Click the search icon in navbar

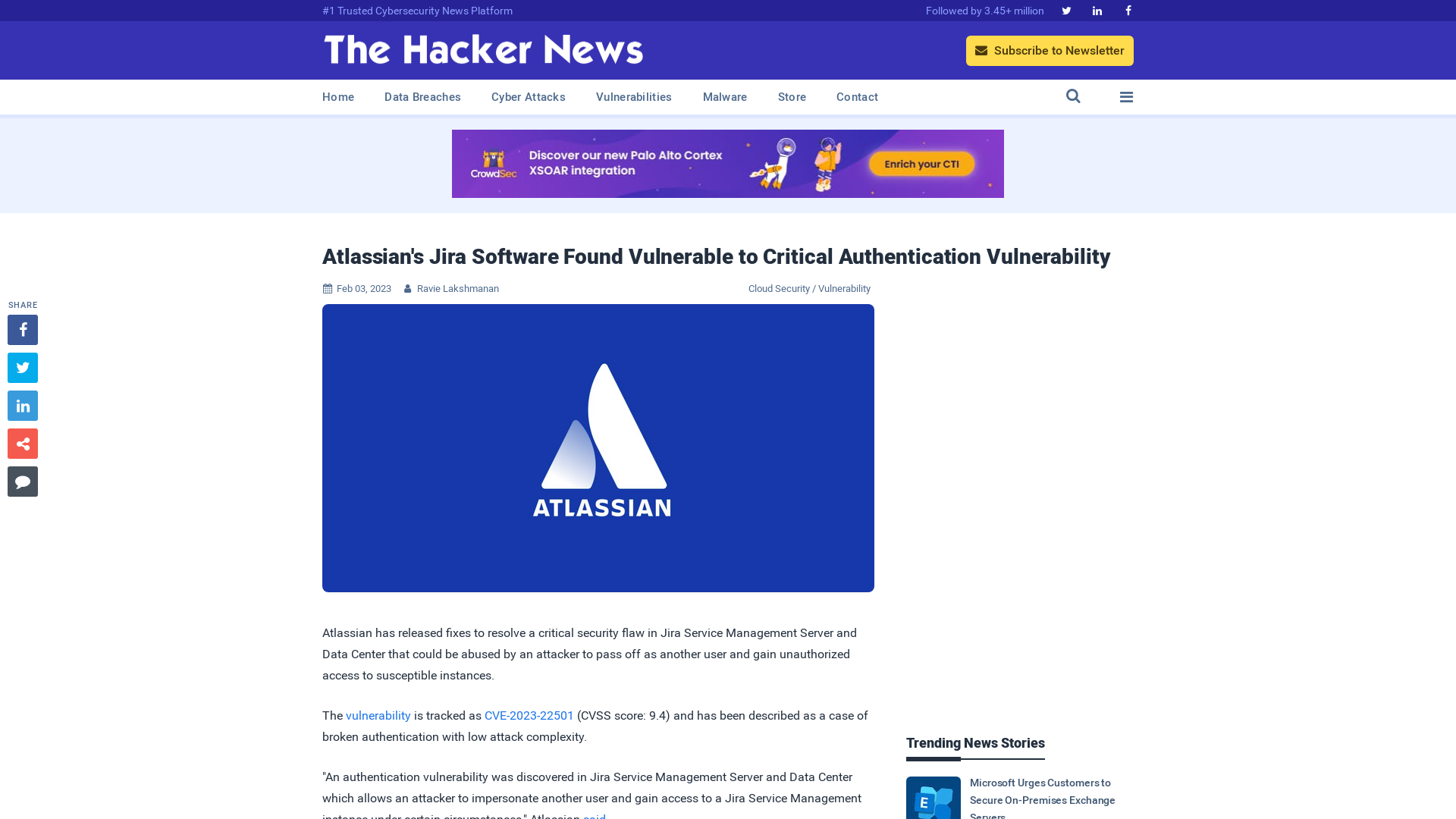[1073, 96]
